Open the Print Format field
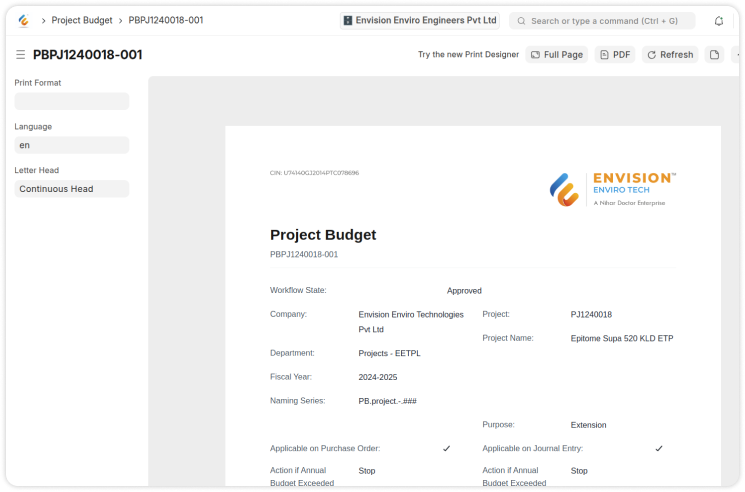This screenshot has width=745, height=492. 72,101
